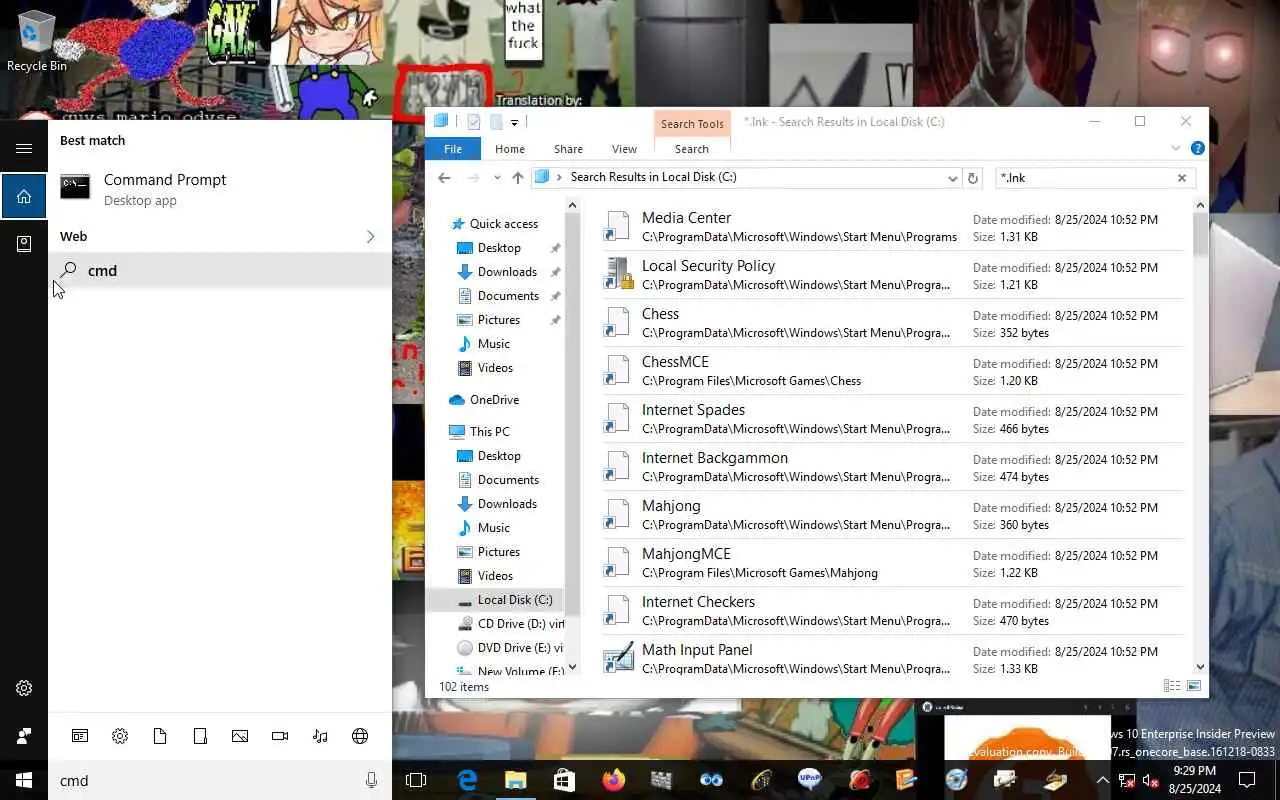Filter search results by Settings

coord(120,736)
